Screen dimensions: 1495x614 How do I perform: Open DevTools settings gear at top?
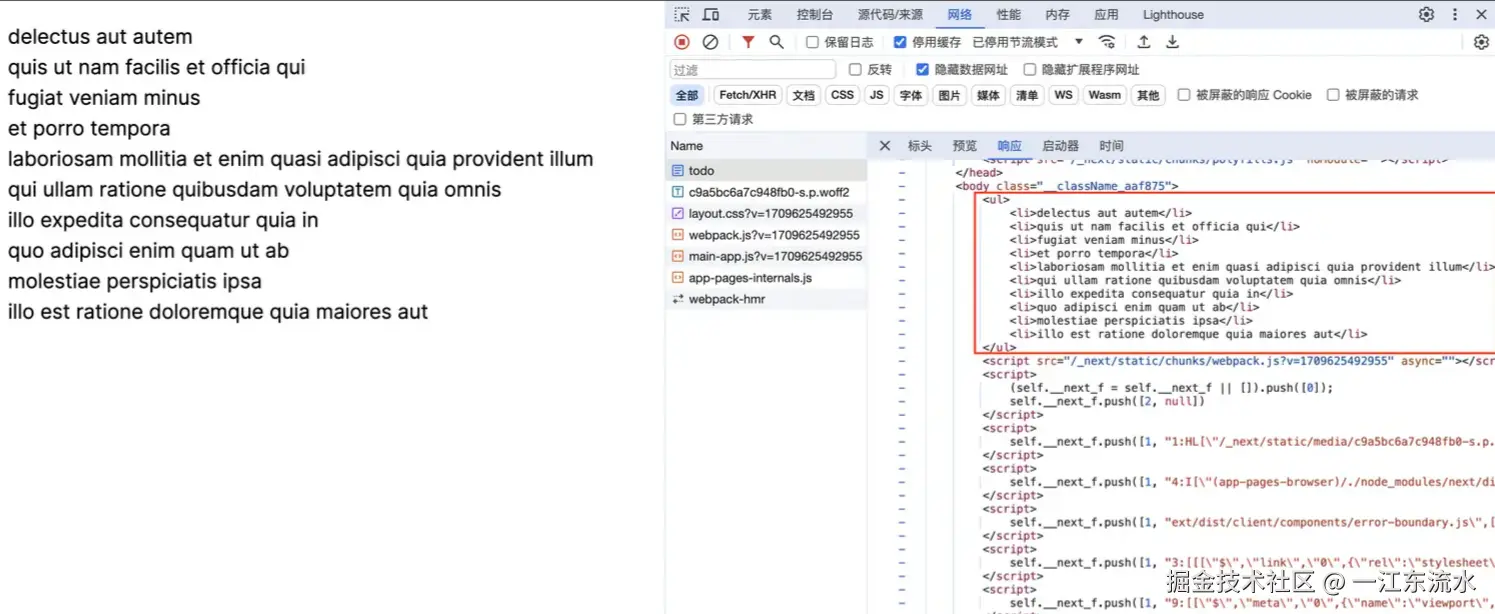(x=1426, y=14)
